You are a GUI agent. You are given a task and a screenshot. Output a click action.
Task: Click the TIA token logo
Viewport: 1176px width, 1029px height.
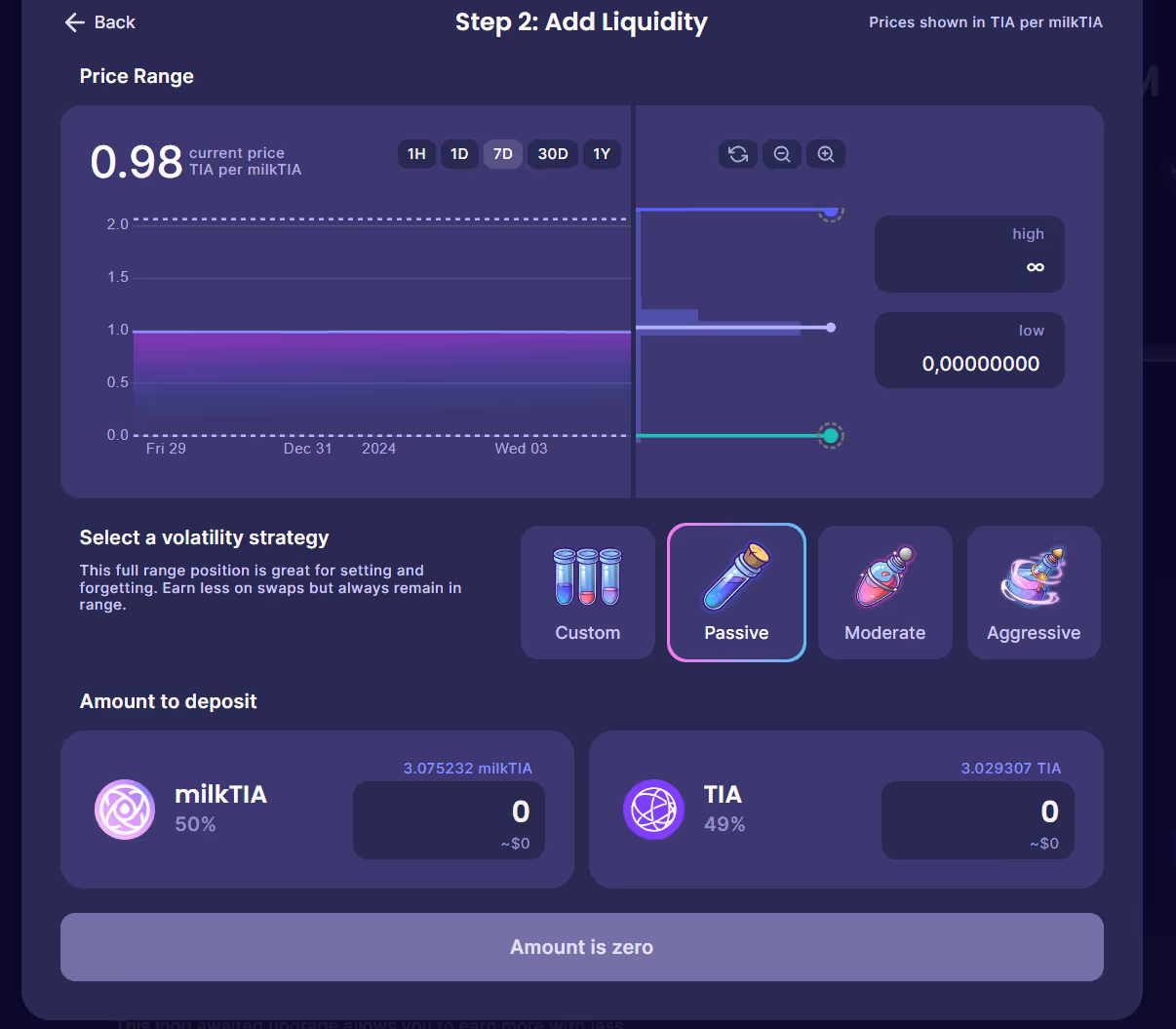tap(653, 810)
